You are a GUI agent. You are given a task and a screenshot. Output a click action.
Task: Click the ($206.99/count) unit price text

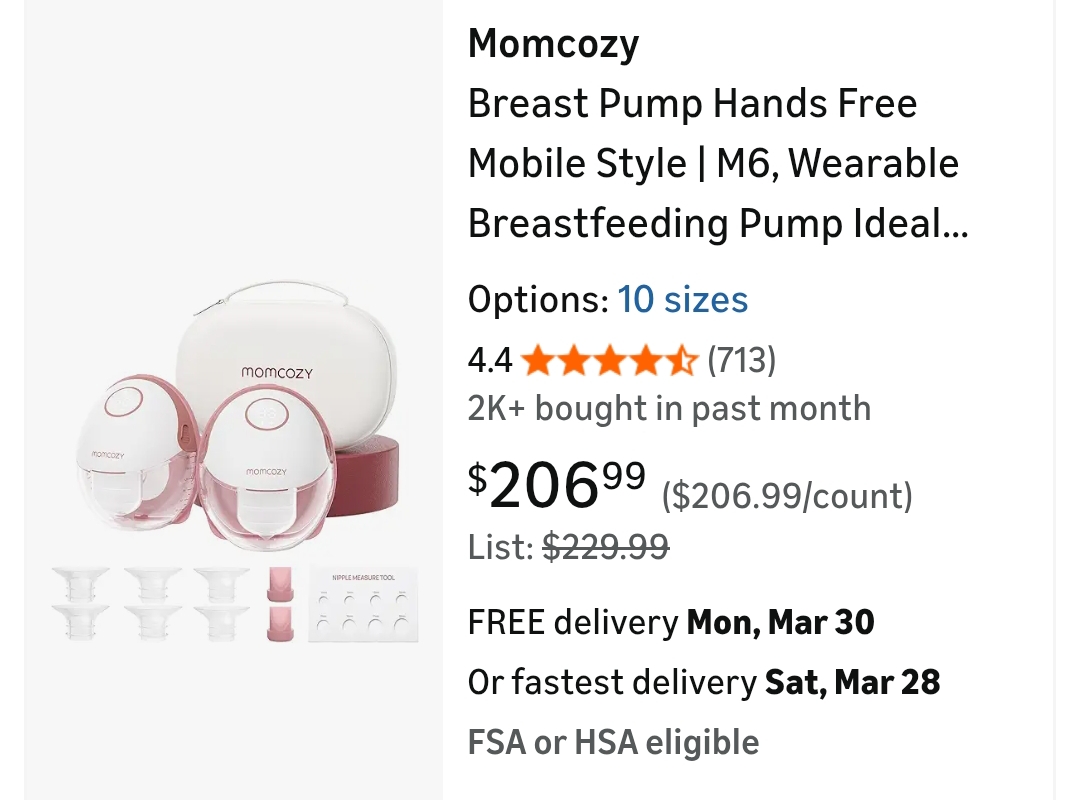point(787,495)
